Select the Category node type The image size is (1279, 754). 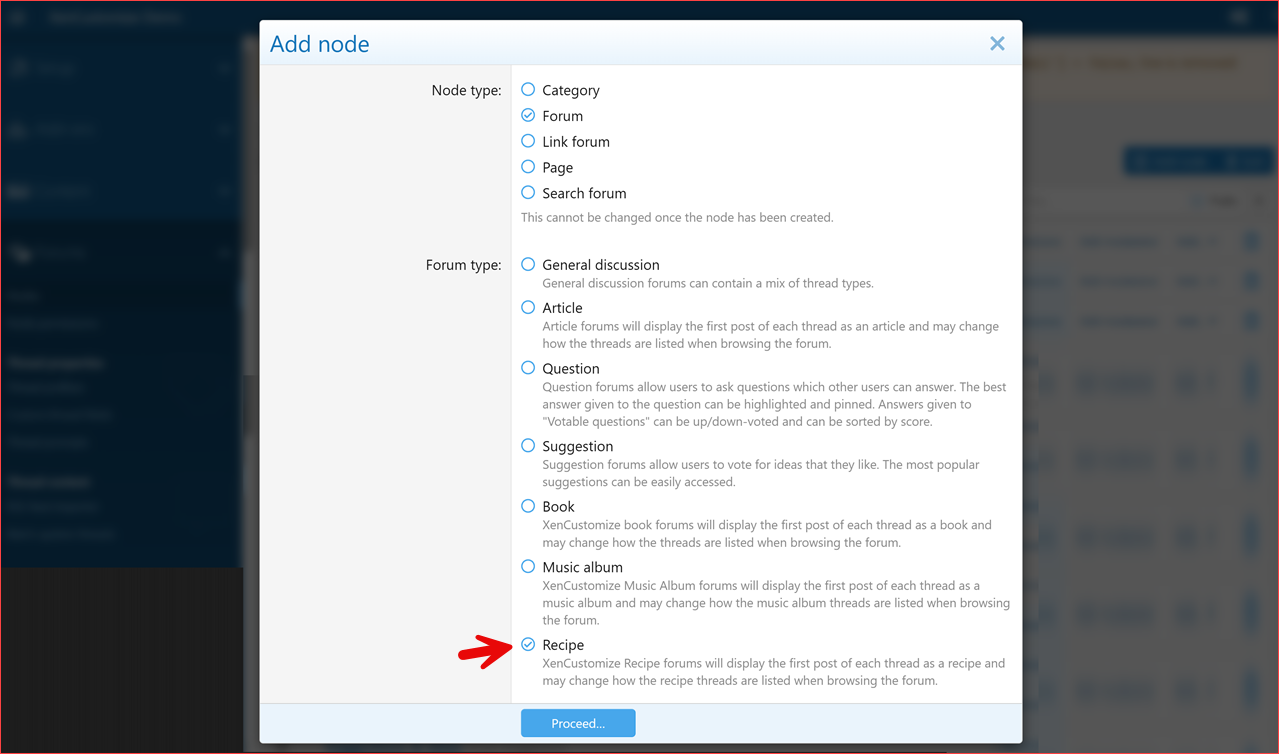pyautogui.click(x=528, y=90)
